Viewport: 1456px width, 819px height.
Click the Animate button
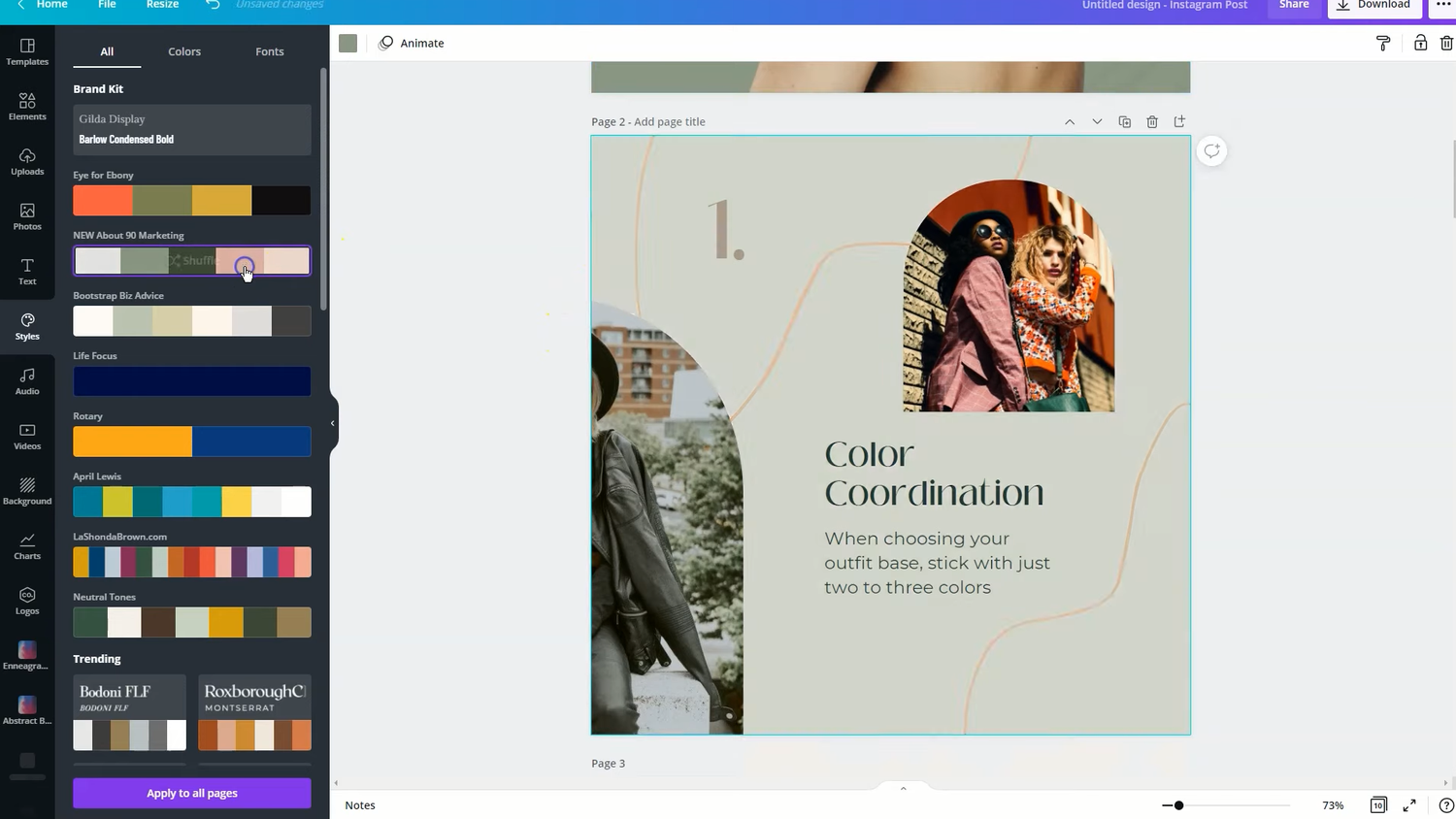tap(412, 43)
